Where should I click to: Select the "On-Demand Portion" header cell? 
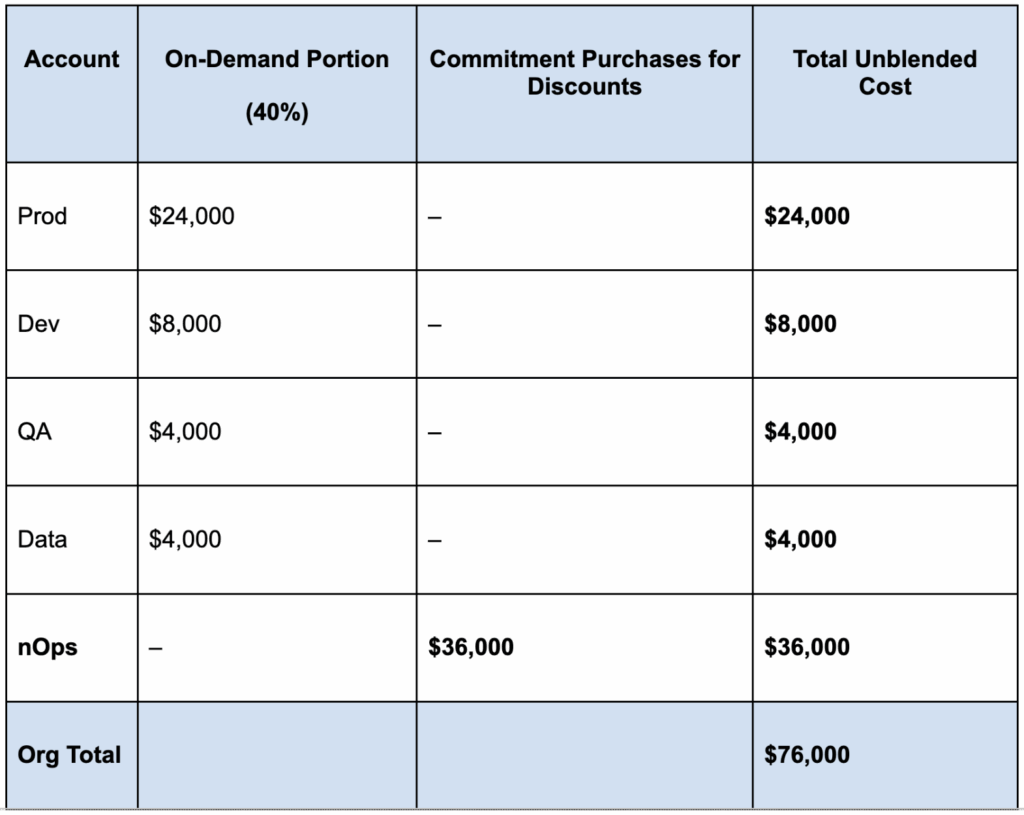(x=277, y=60)
